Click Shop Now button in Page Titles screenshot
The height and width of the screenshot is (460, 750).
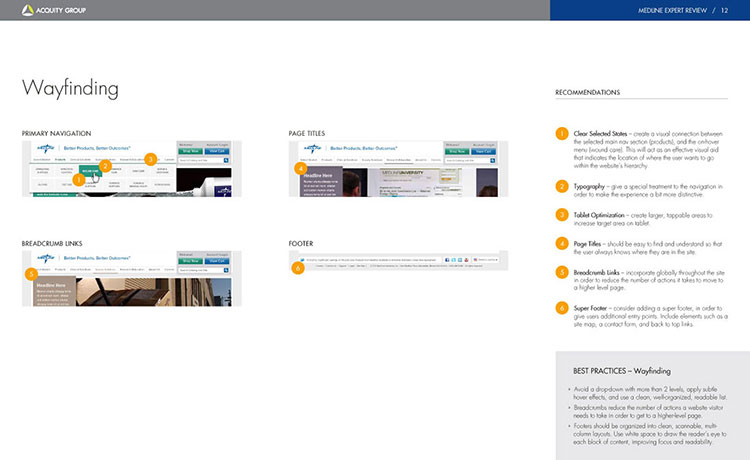pyautogui.click(x=457, y=151)
